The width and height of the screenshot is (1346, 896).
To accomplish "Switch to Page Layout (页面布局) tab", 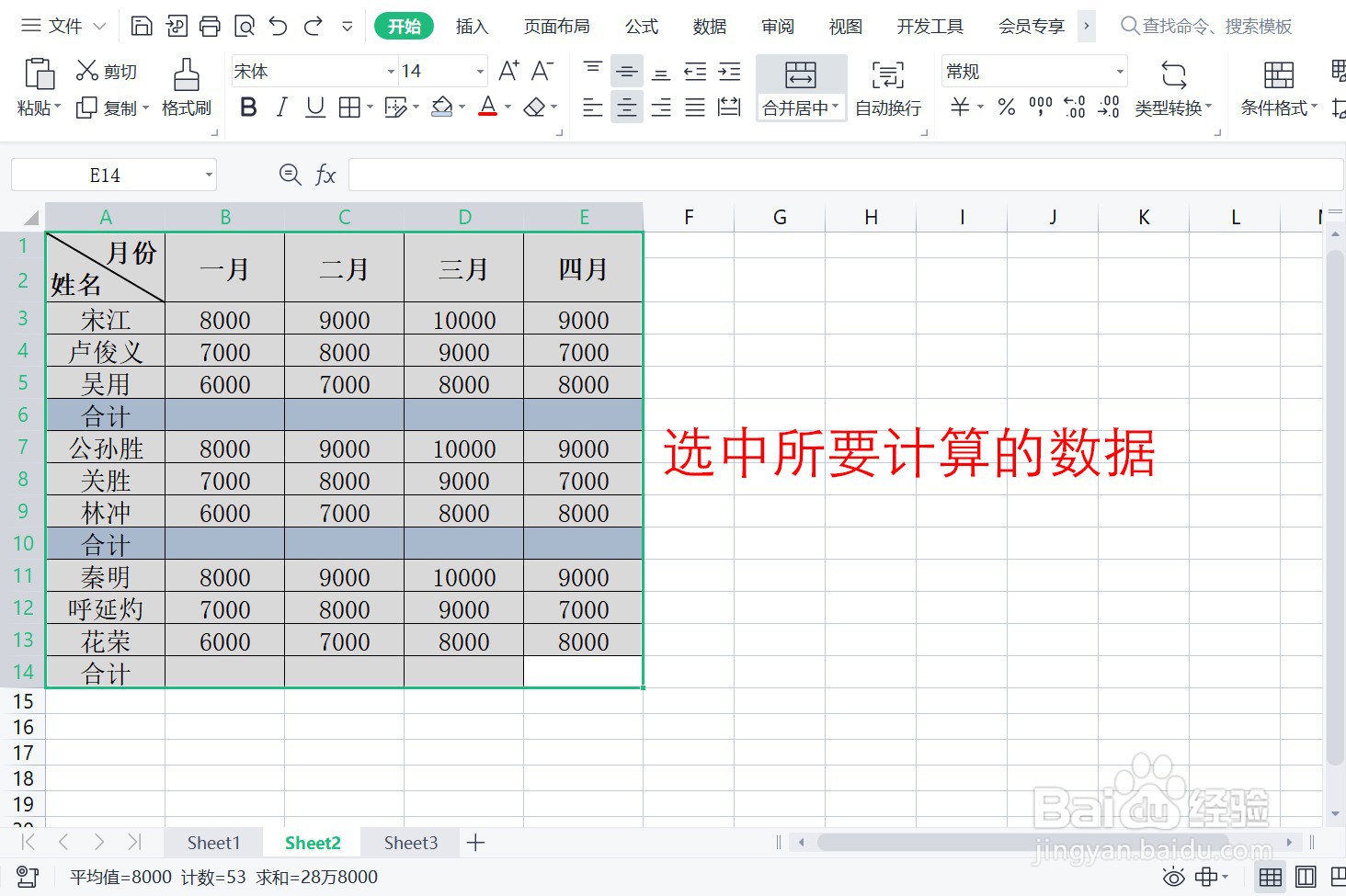I will (557, 27).
